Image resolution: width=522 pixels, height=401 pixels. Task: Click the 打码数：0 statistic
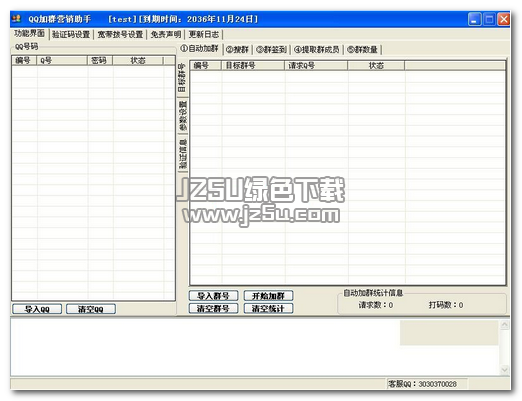click(x=446, y=305)
